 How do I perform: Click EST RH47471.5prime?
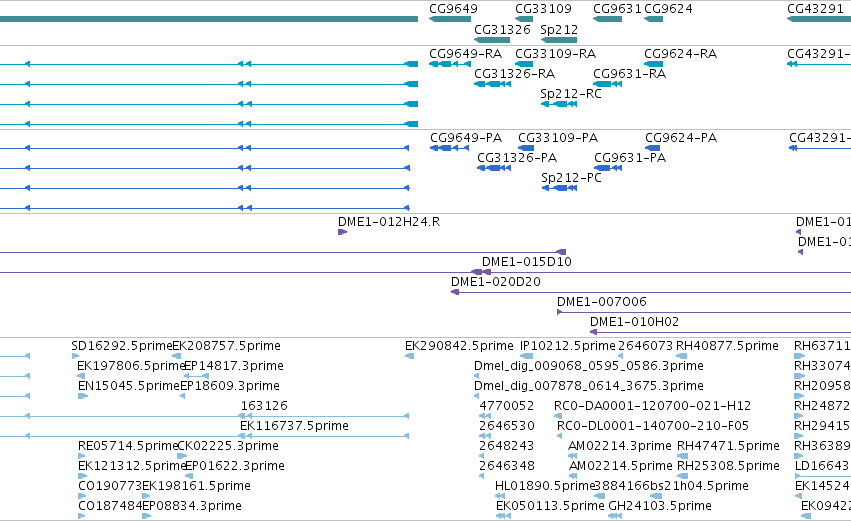pos(728,446)
